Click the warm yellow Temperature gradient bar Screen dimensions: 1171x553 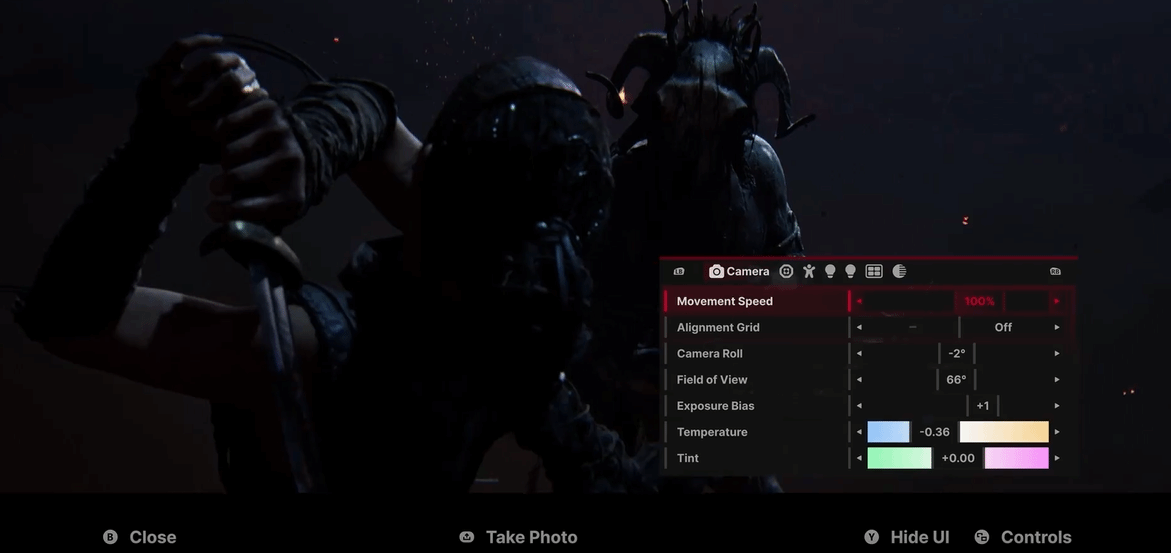point(1004,432)
